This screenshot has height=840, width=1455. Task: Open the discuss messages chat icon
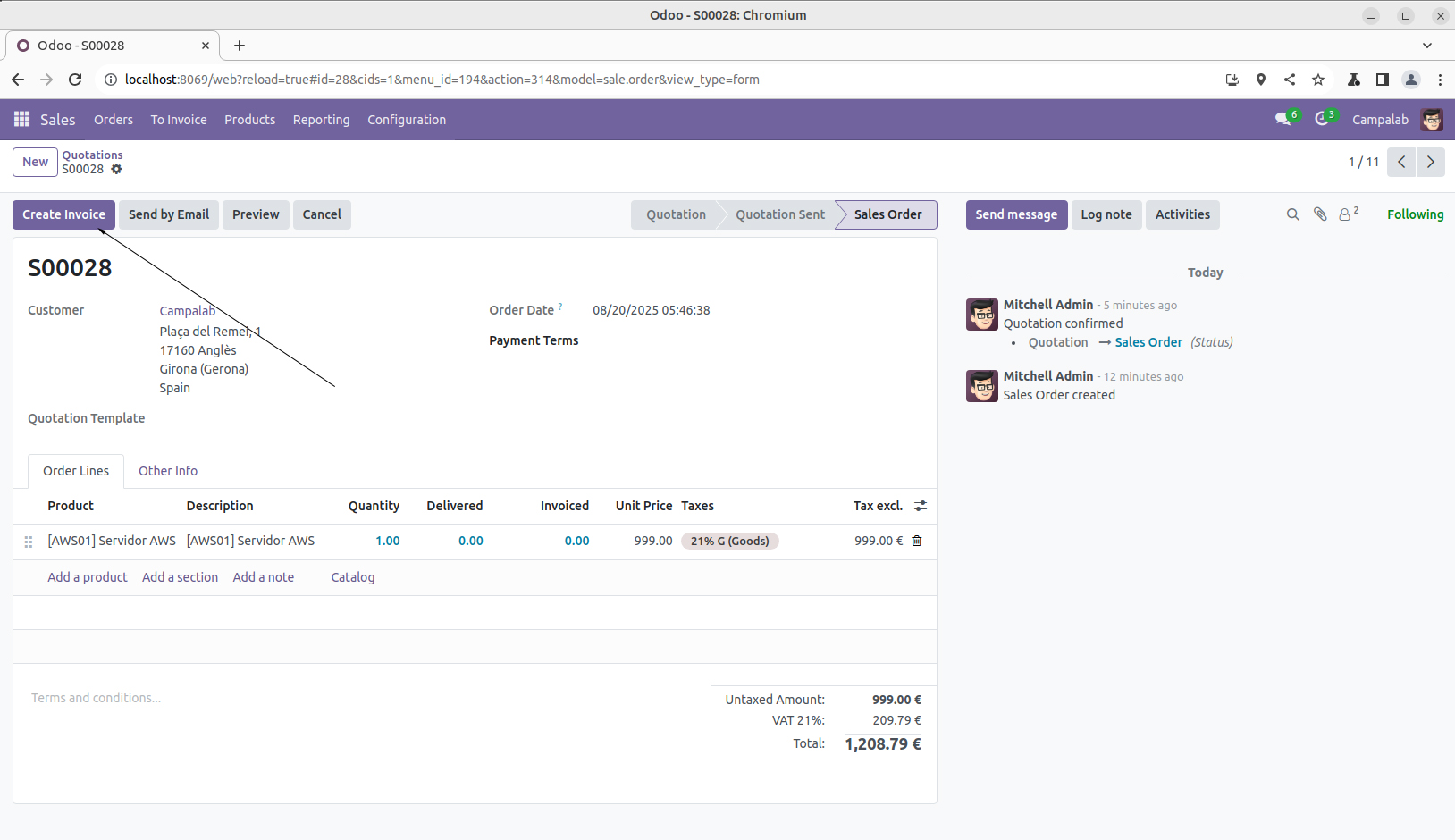click(1283, 119)
